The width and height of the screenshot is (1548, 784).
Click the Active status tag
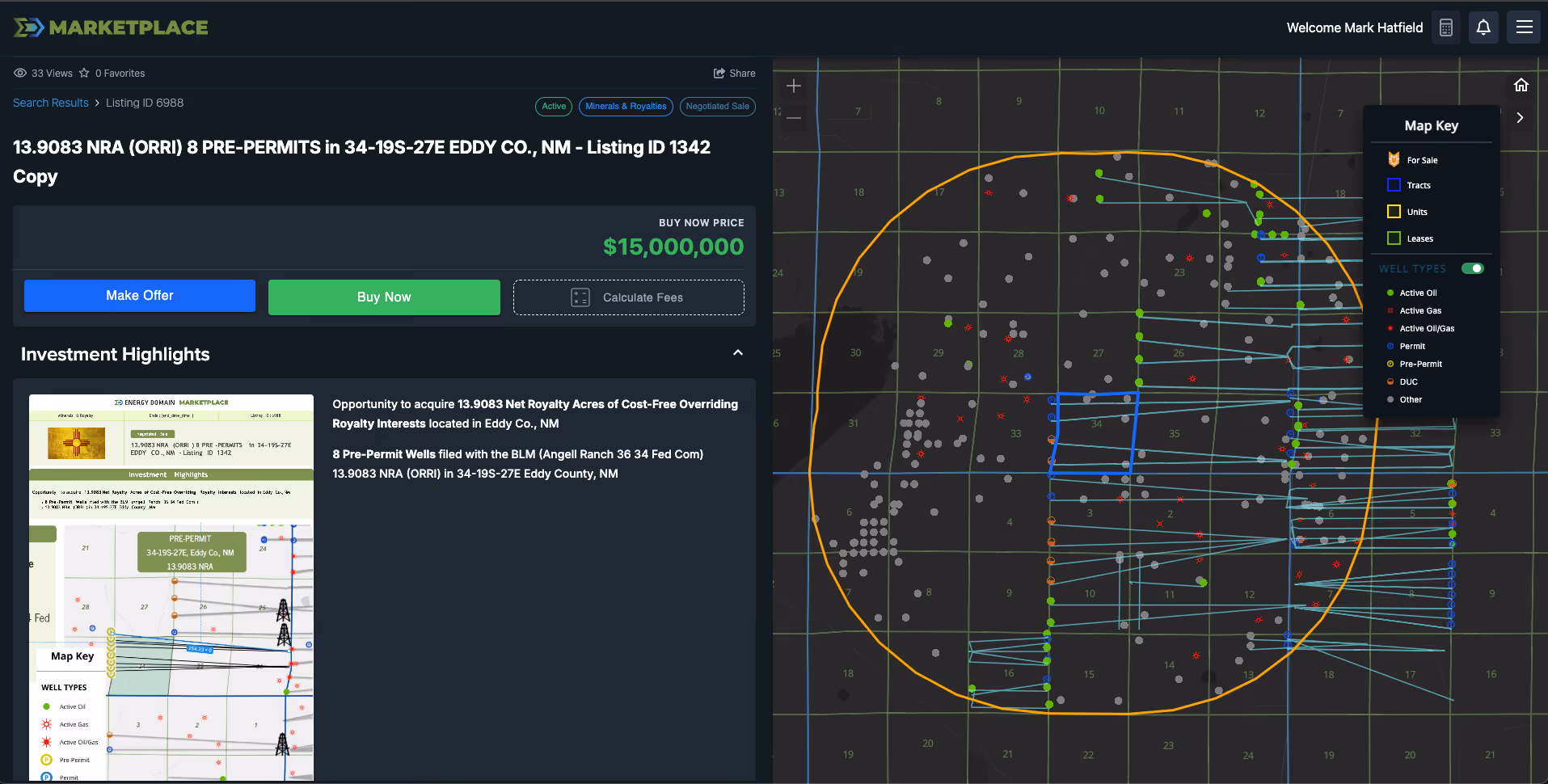(554, 106)
